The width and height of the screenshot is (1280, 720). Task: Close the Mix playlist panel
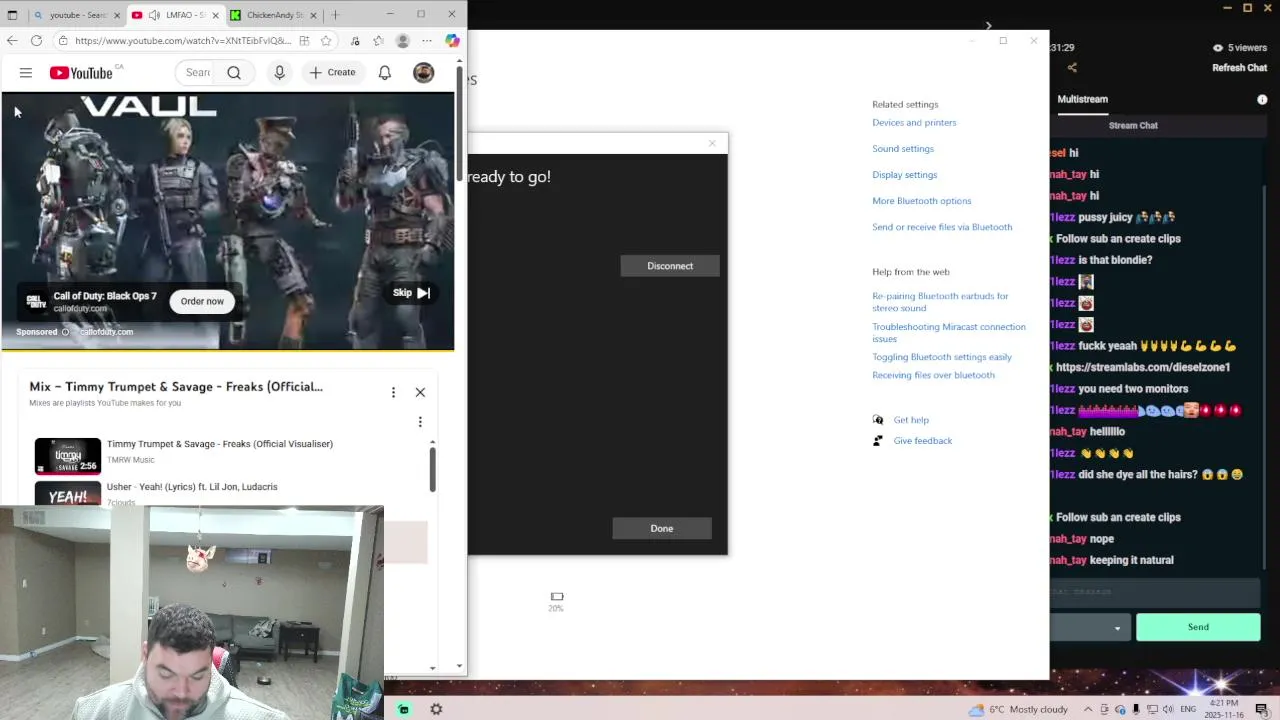point(420,392)
